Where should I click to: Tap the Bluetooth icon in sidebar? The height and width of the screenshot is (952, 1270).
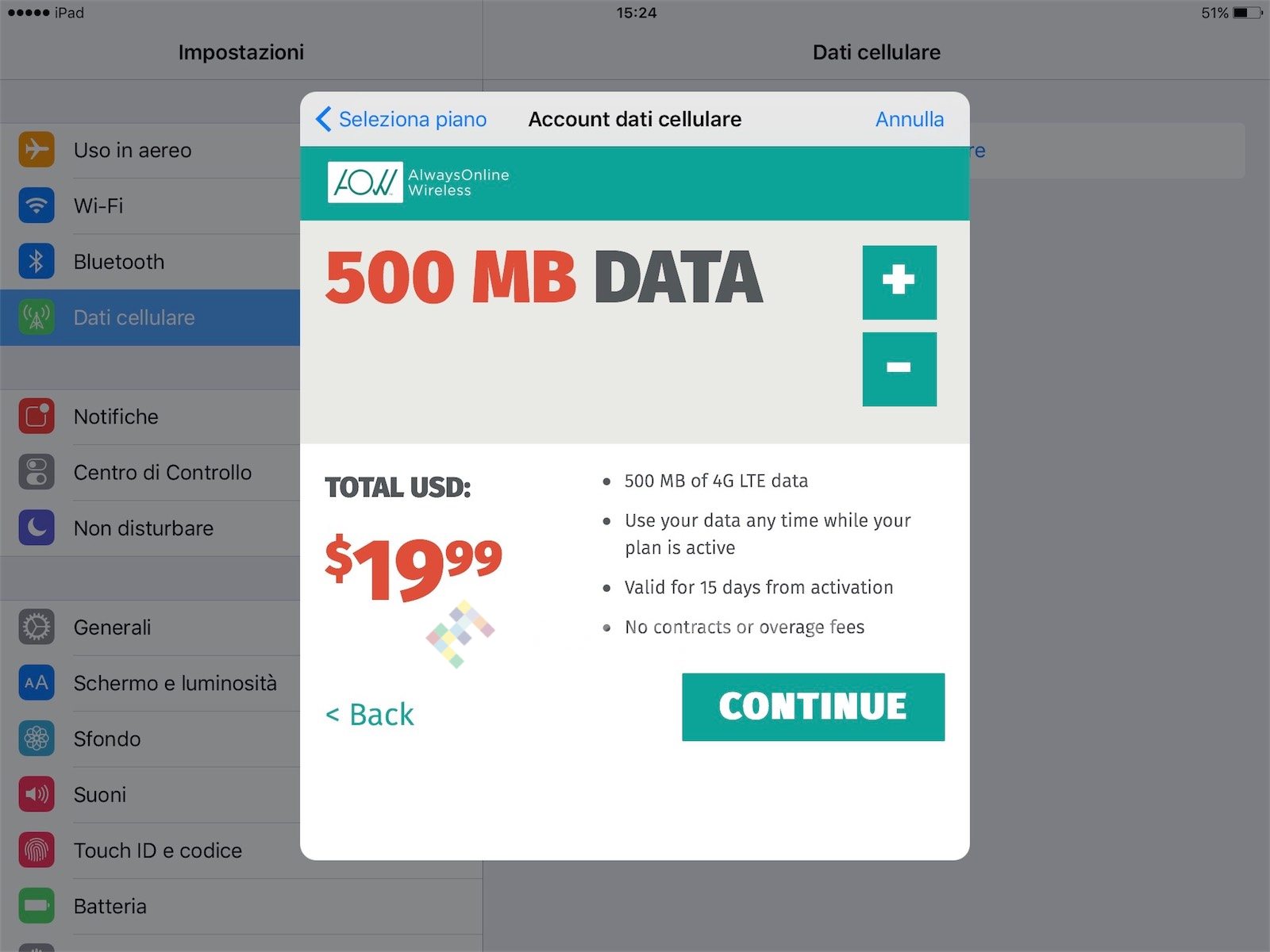pos(37,262)
